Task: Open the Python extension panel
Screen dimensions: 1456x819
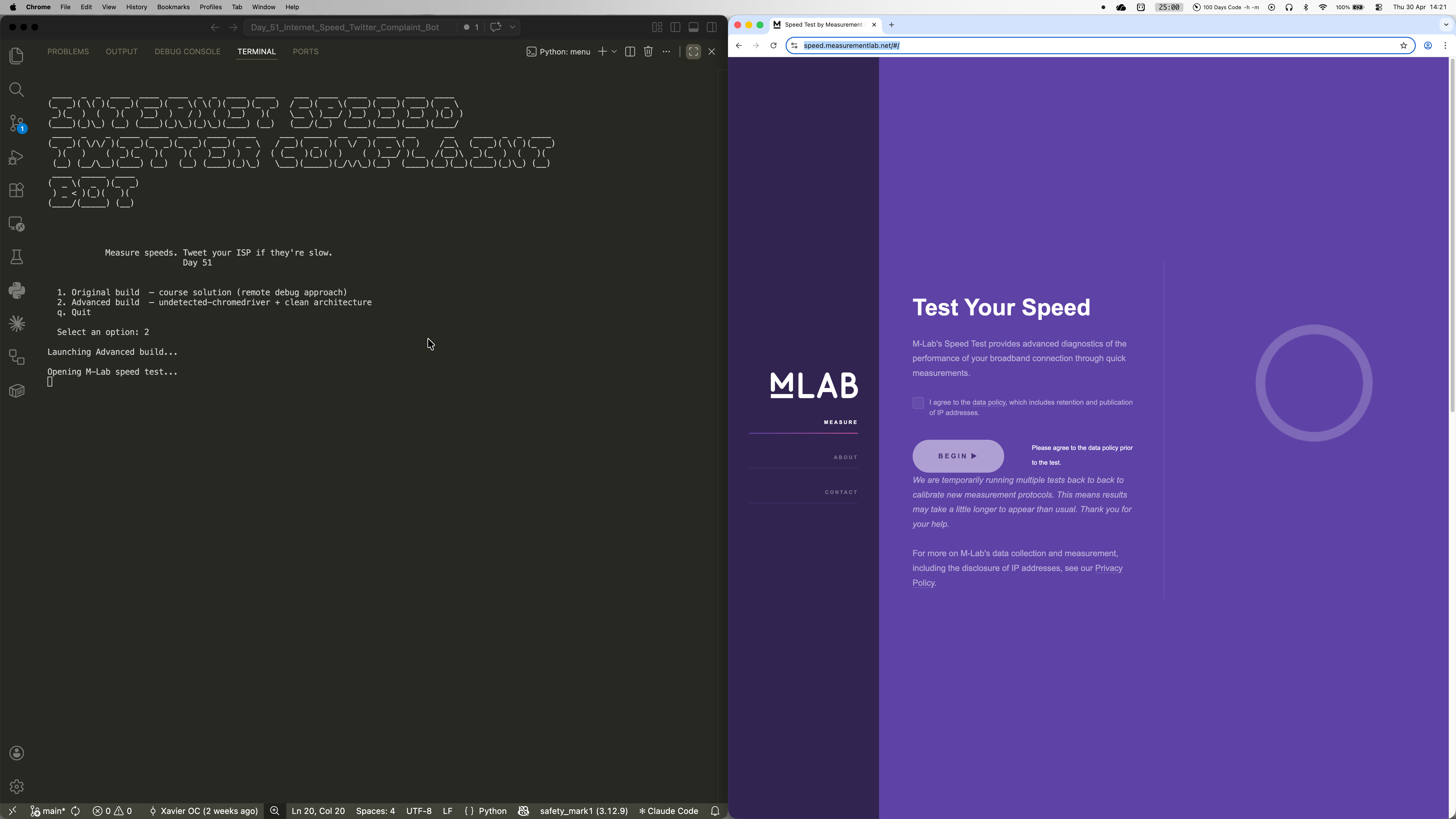Action: (17, 290)
